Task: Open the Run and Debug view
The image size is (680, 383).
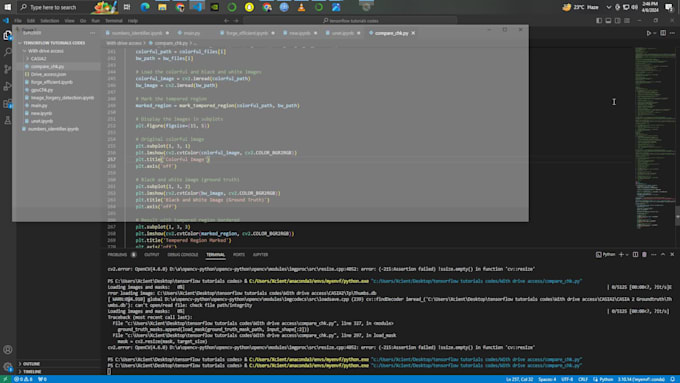Action: tap(7, 86)
